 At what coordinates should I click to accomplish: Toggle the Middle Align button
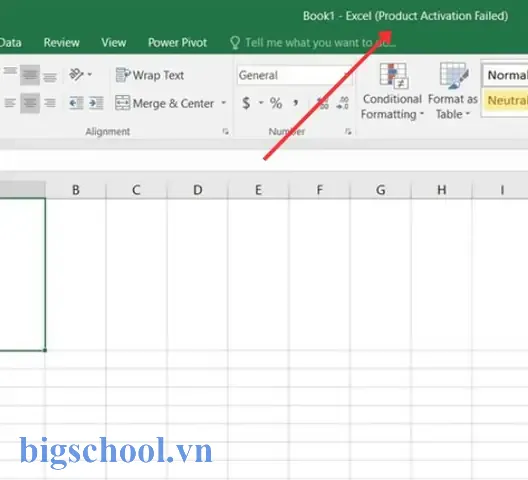click(30, 75)
